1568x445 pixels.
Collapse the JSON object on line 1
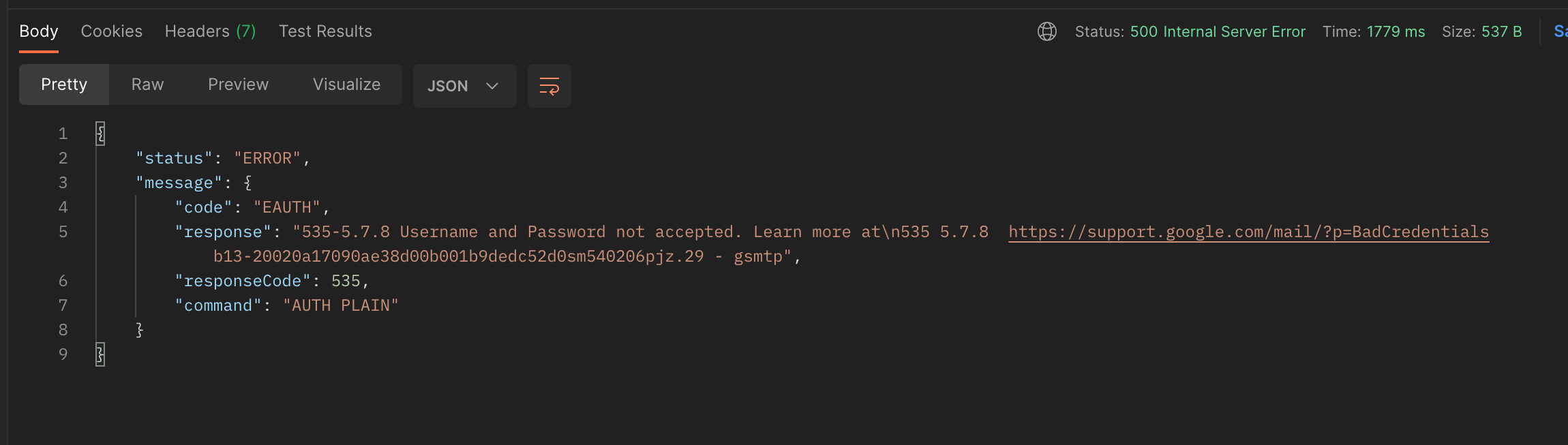point(100,134)
